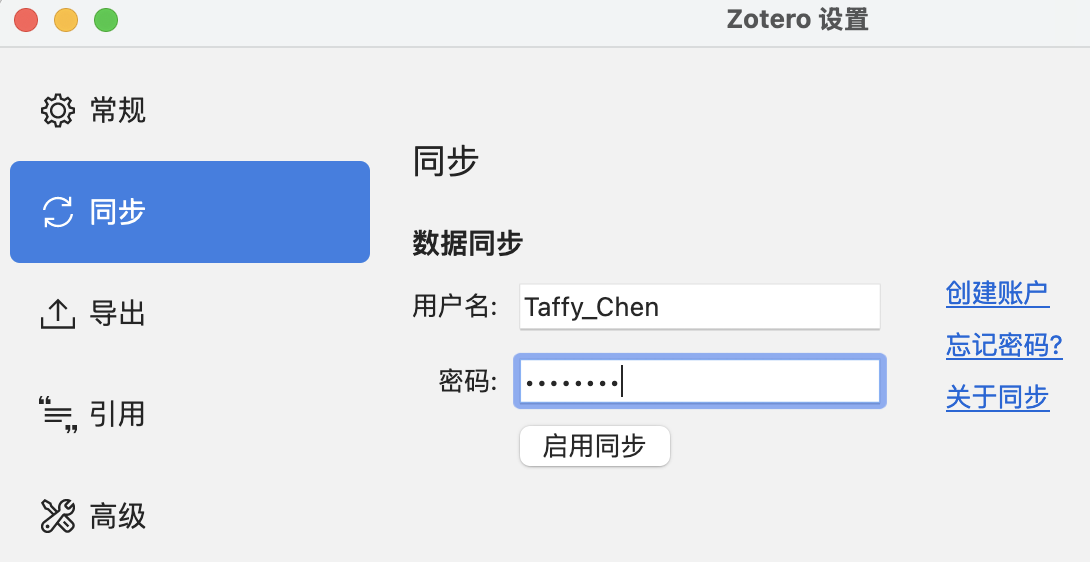Focus the username field containing Taffy_Chen

[x=699, y=307]
